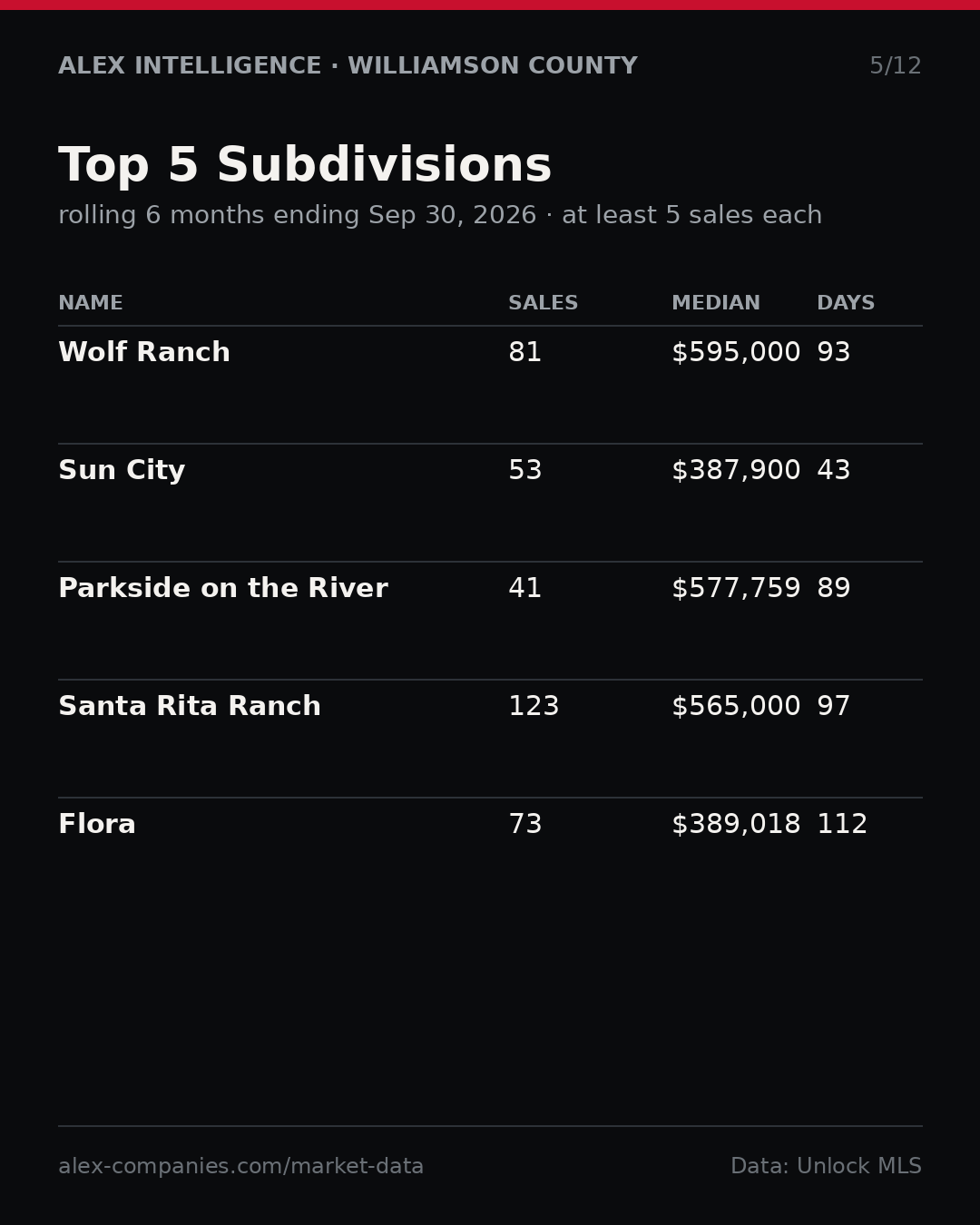Click the DAYS column header
This screenshot has height=1225, width=980.
pos(846,303)
